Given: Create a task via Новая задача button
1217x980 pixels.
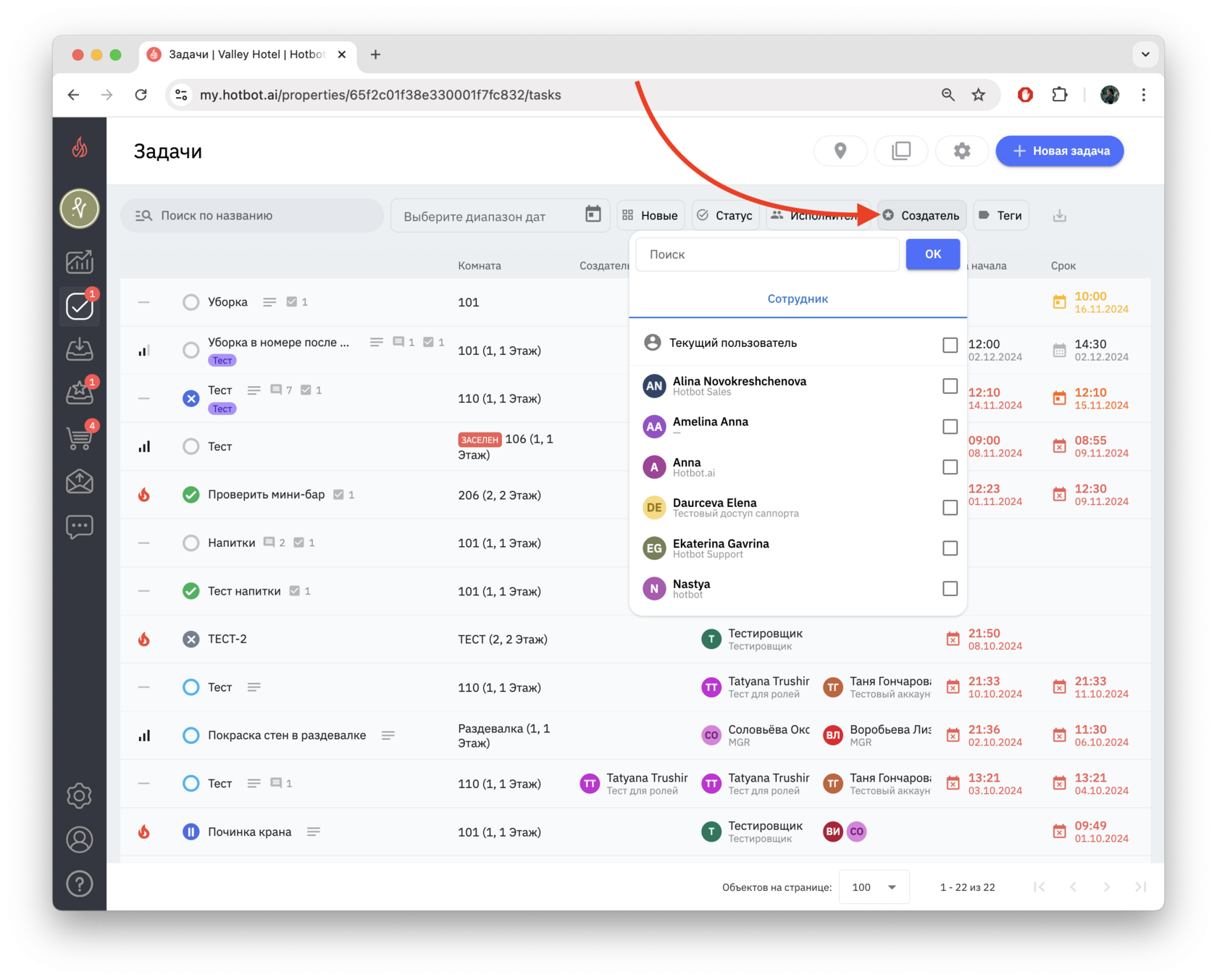Looking at the screenshot, I should [1059, 151].
